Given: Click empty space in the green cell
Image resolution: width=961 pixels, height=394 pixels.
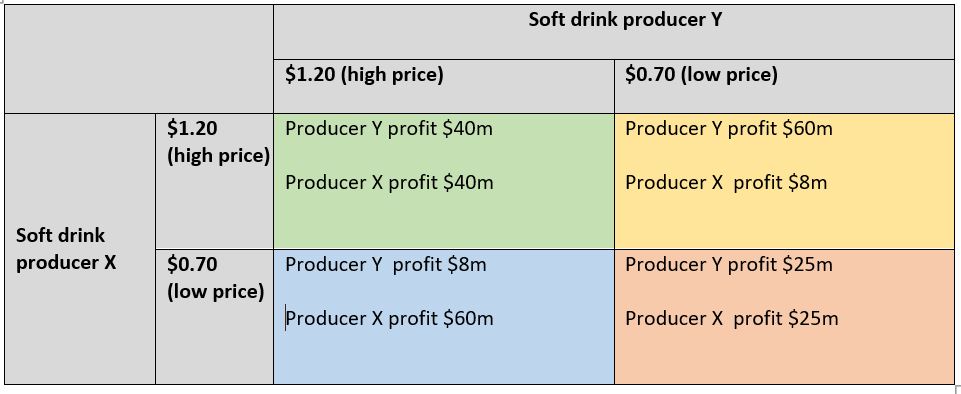Looking at the screenshot, I should pos(444,224).
